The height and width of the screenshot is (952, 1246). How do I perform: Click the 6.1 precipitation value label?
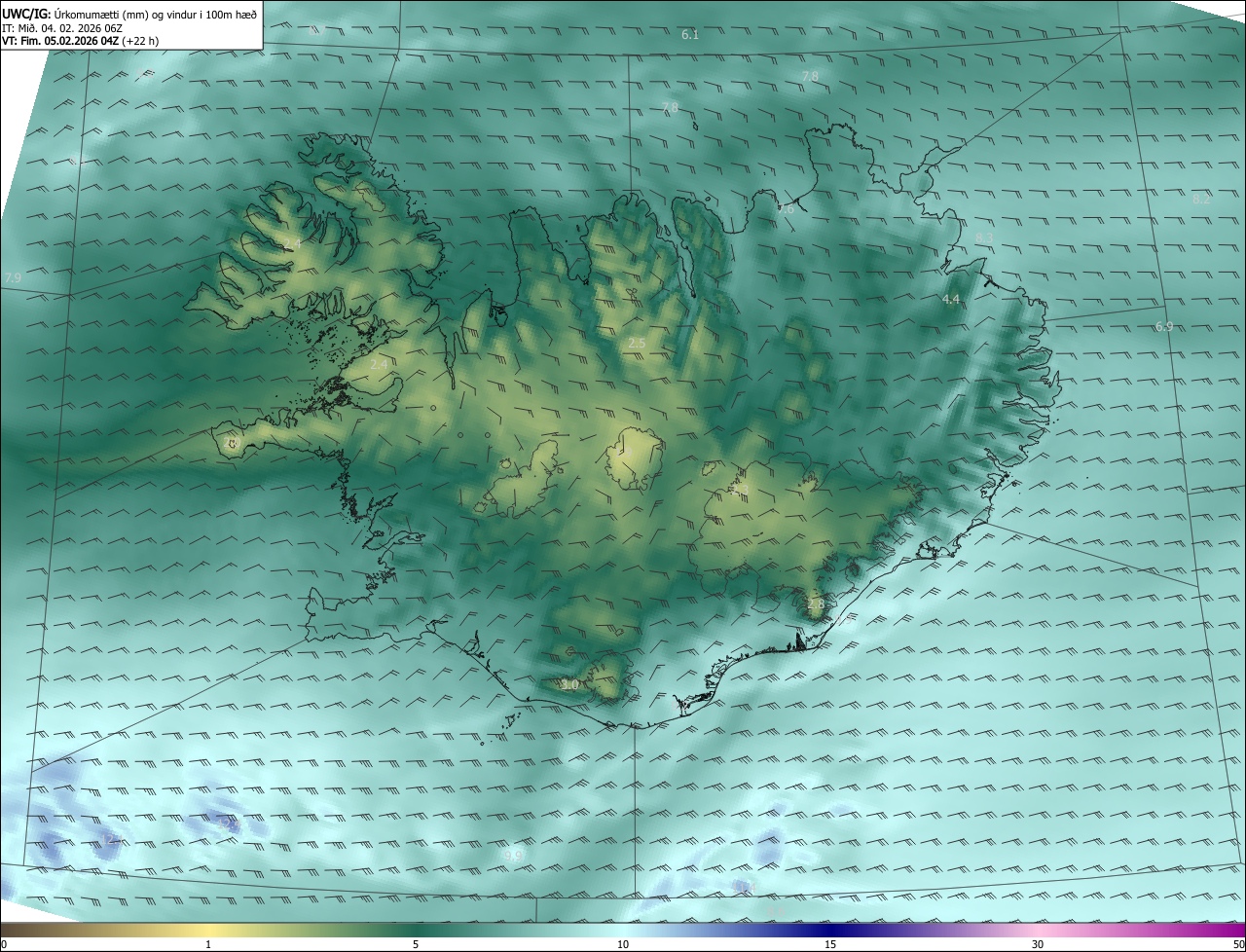tap(690, 34)
